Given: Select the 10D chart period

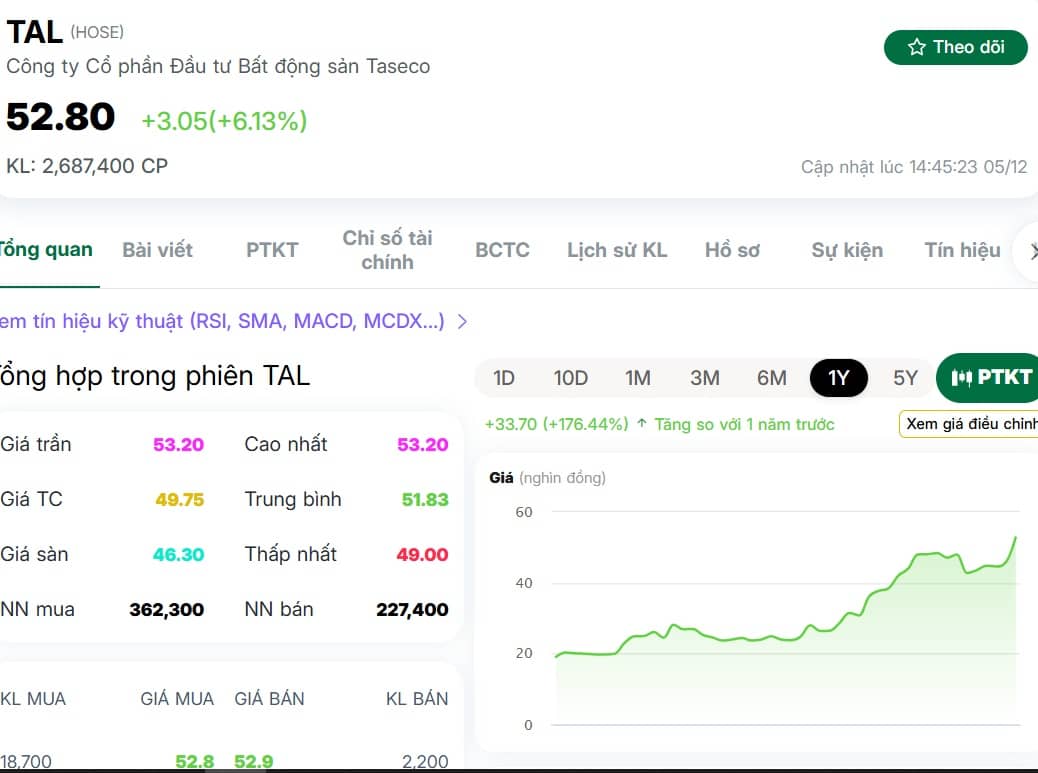Looking at the screenshot, I should click(x=571, y=378).
